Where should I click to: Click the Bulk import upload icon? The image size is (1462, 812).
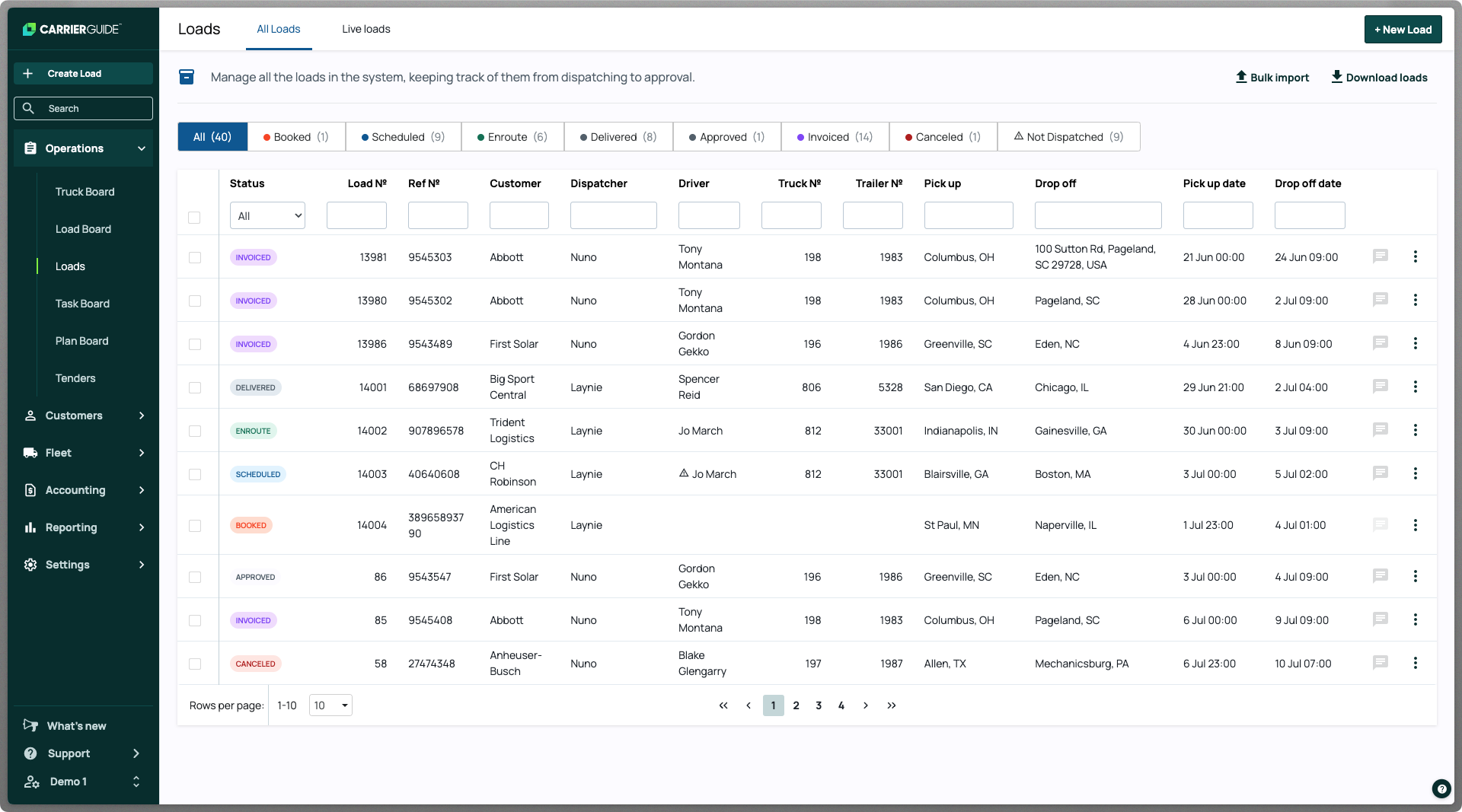tap(1241, 77)
